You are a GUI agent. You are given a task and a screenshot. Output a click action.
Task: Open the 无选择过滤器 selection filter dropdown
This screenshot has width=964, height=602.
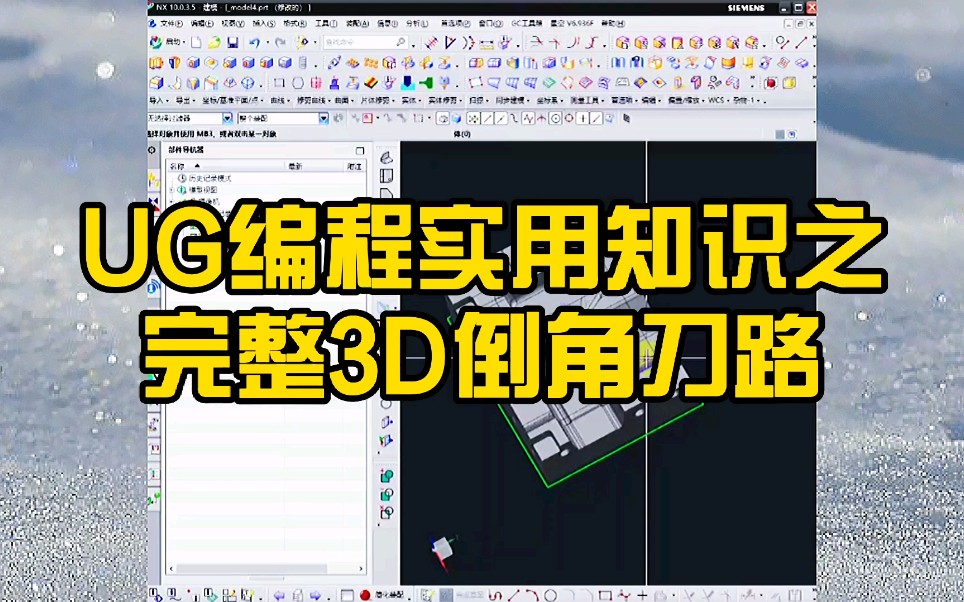(227, 118)
